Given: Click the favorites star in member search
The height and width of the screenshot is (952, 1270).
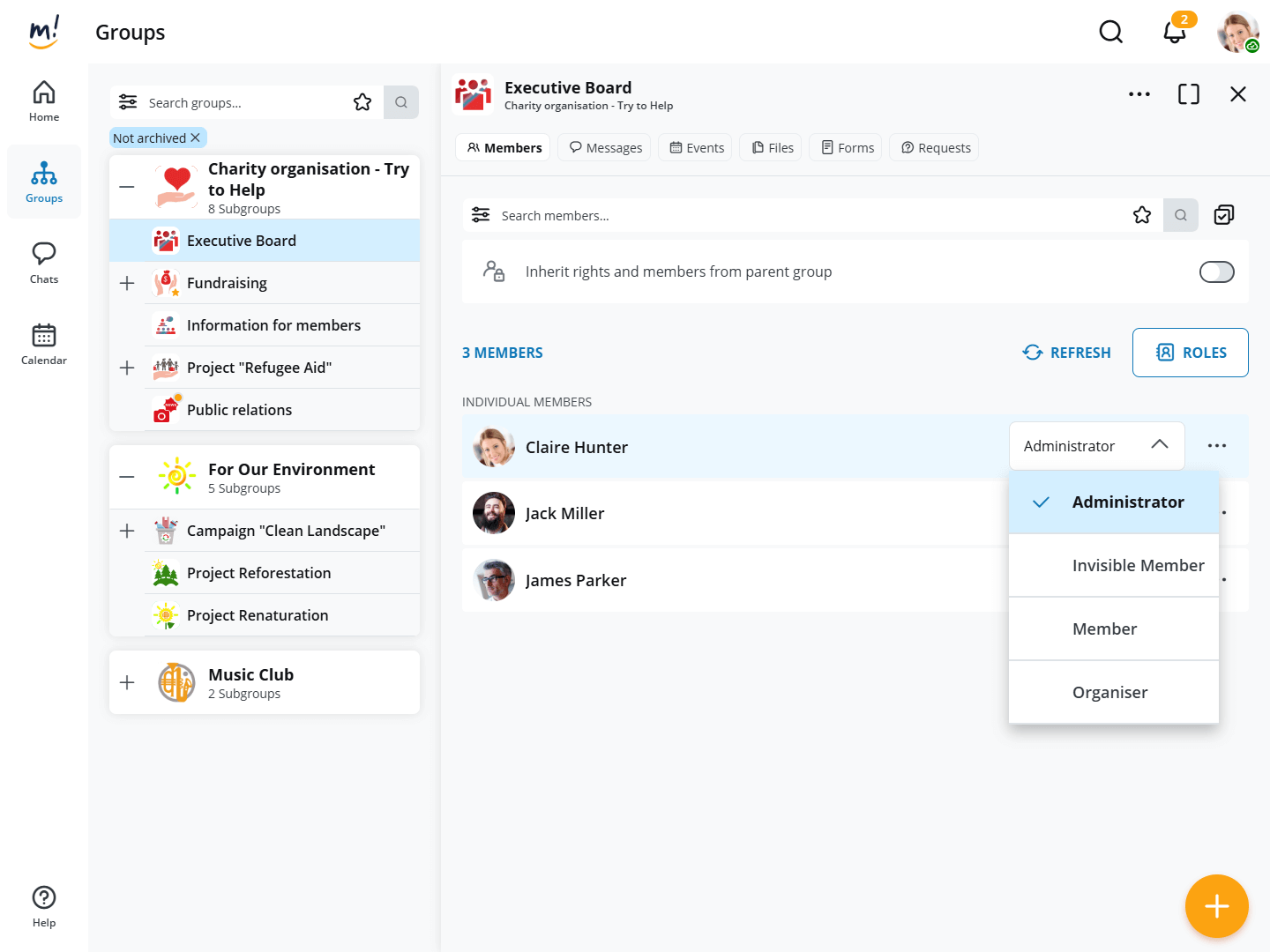Looking at the screenshot, I should click(1141, 215).
